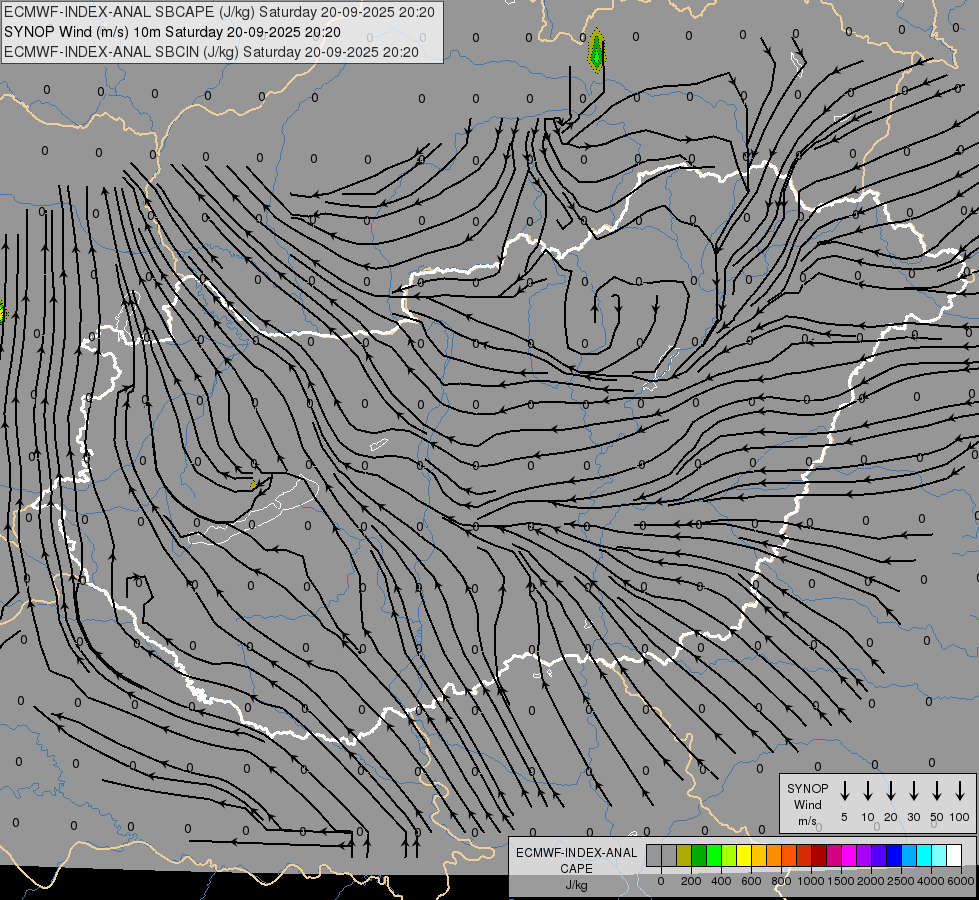Viewport: 979px width, 900px height.
Task: Click the 100 m/s wind legend arrow
Action: [x=960, y=790]
